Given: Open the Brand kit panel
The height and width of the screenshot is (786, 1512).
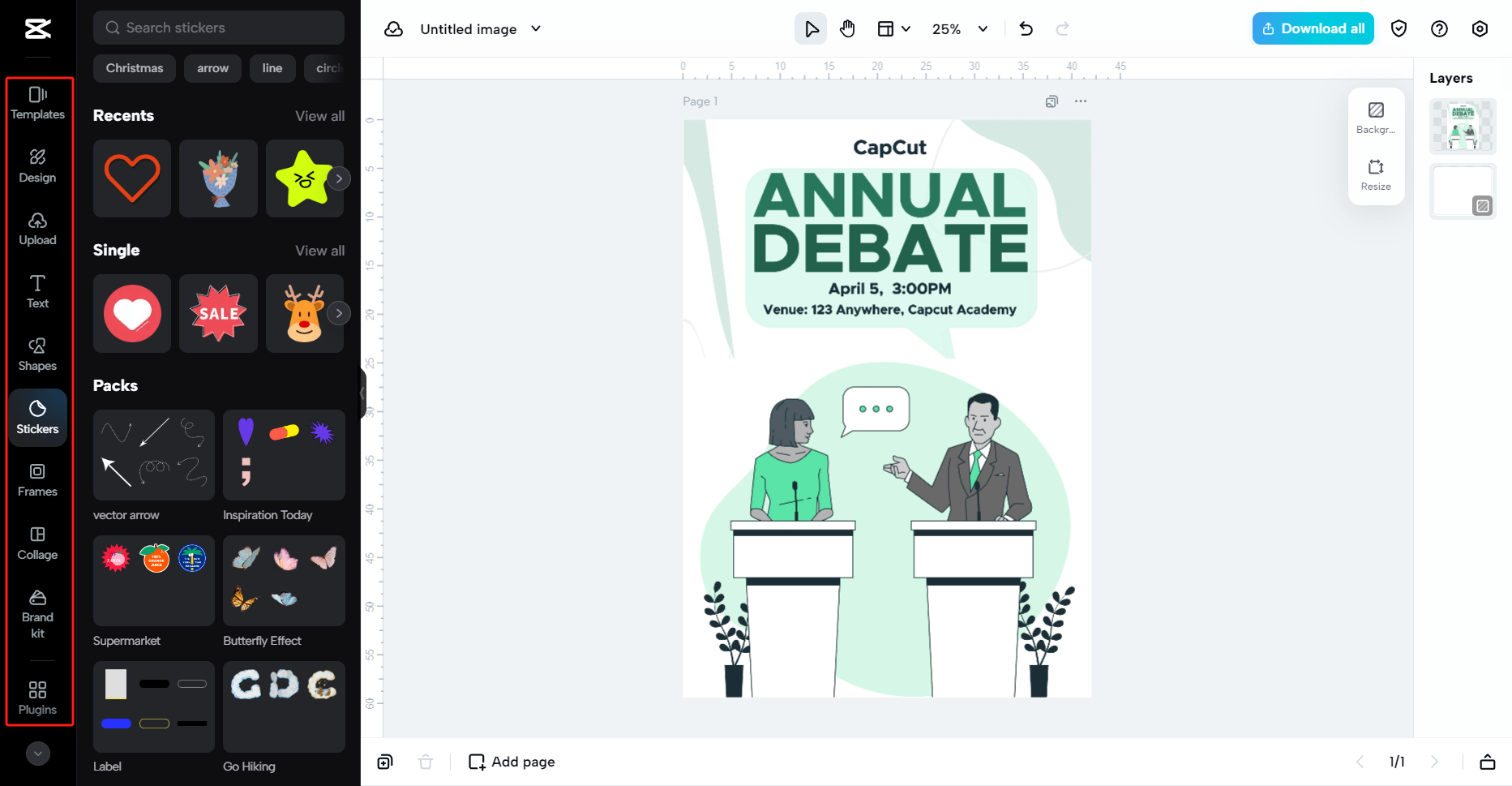Looking at the screenshot, I should point(37,614).
